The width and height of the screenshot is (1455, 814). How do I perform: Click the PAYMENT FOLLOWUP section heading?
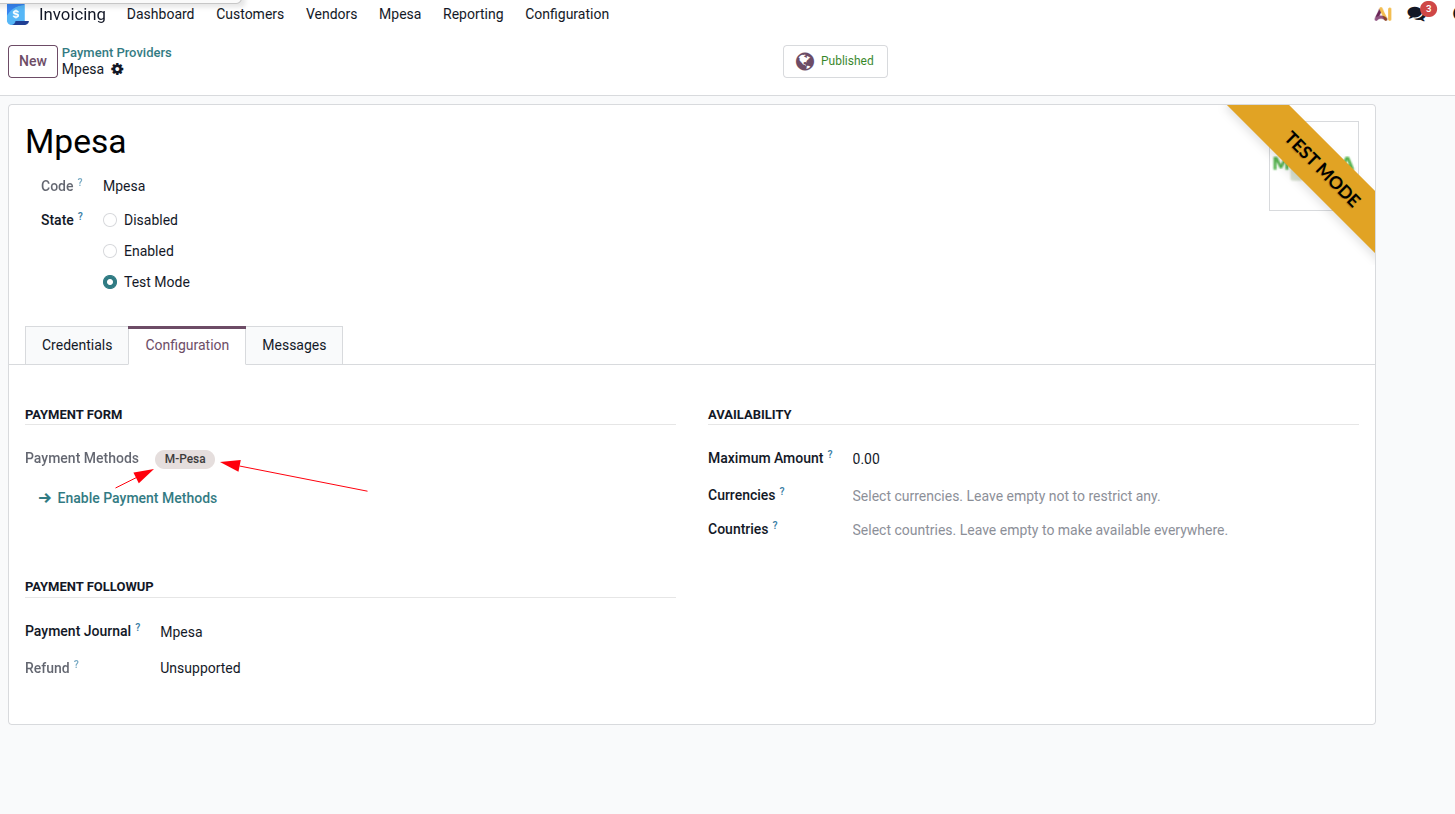click(x=89, y=586)
